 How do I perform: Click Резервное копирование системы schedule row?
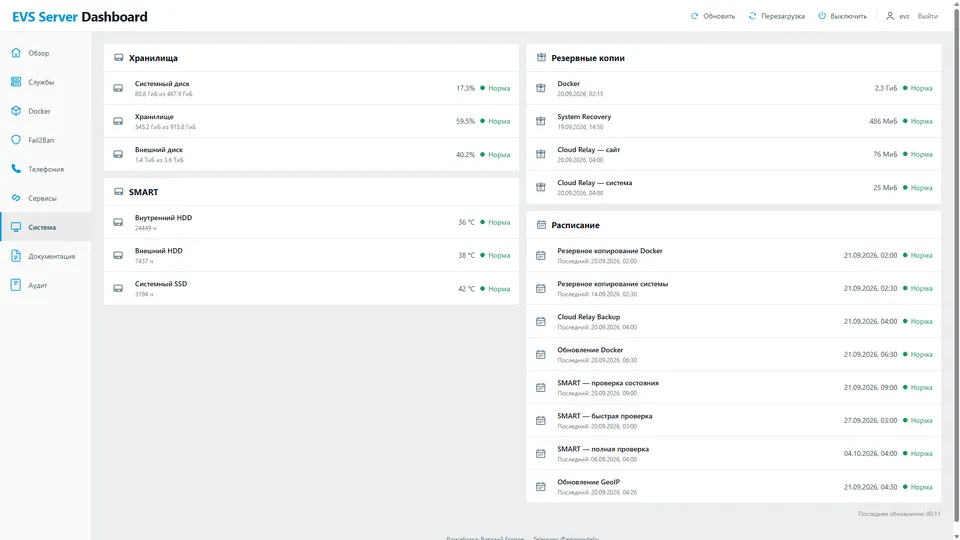pyautogui.click(x=733, y=288)
